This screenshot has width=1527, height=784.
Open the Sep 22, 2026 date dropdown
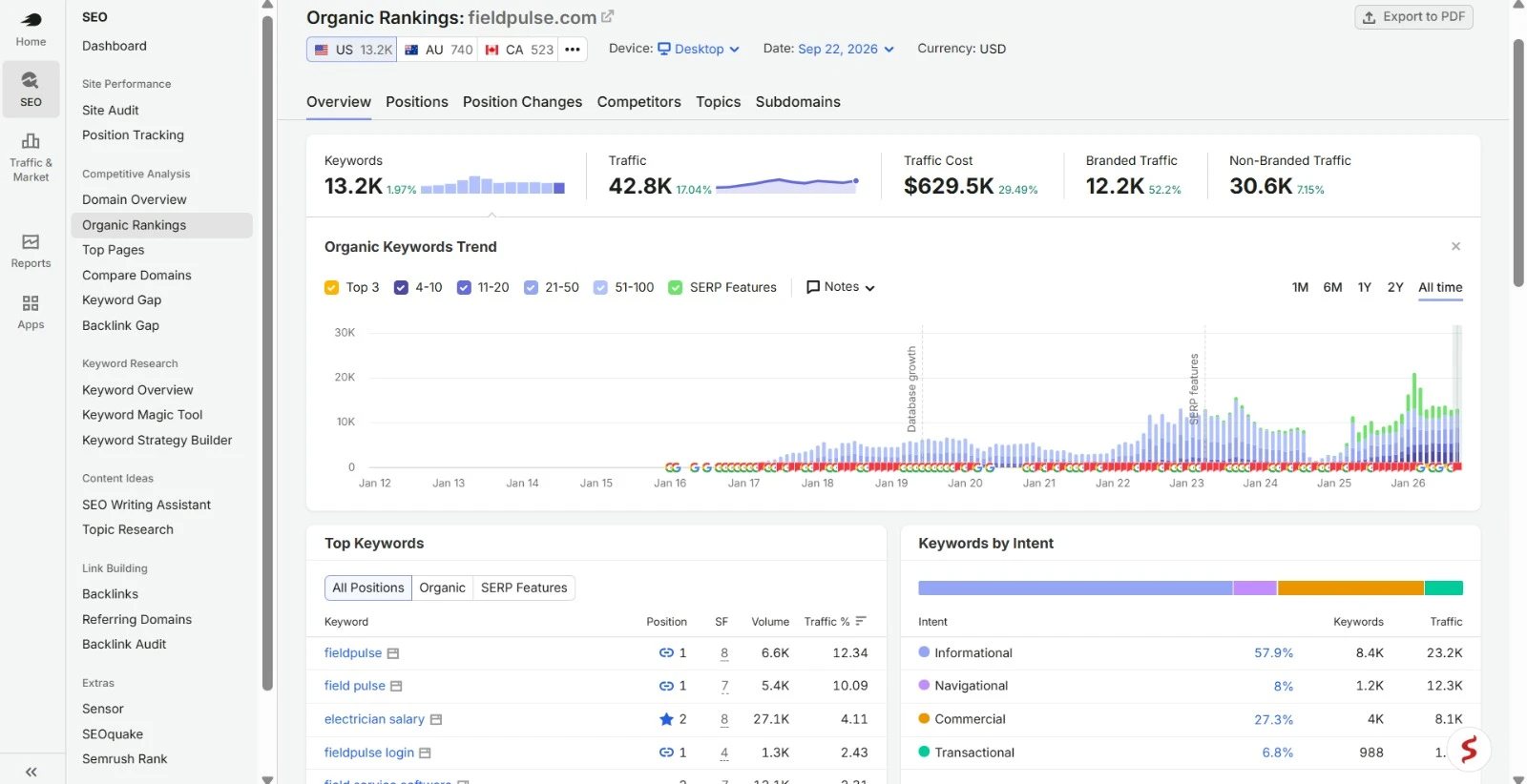pos(846,49)
